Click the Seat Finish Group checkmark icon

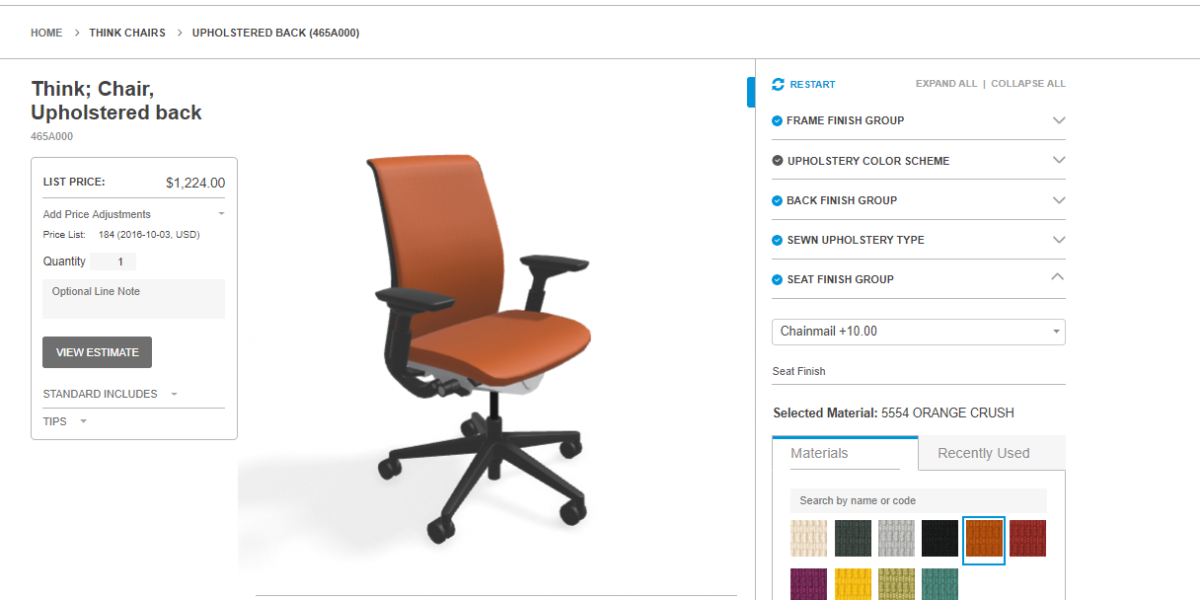(x=777, y=279)
